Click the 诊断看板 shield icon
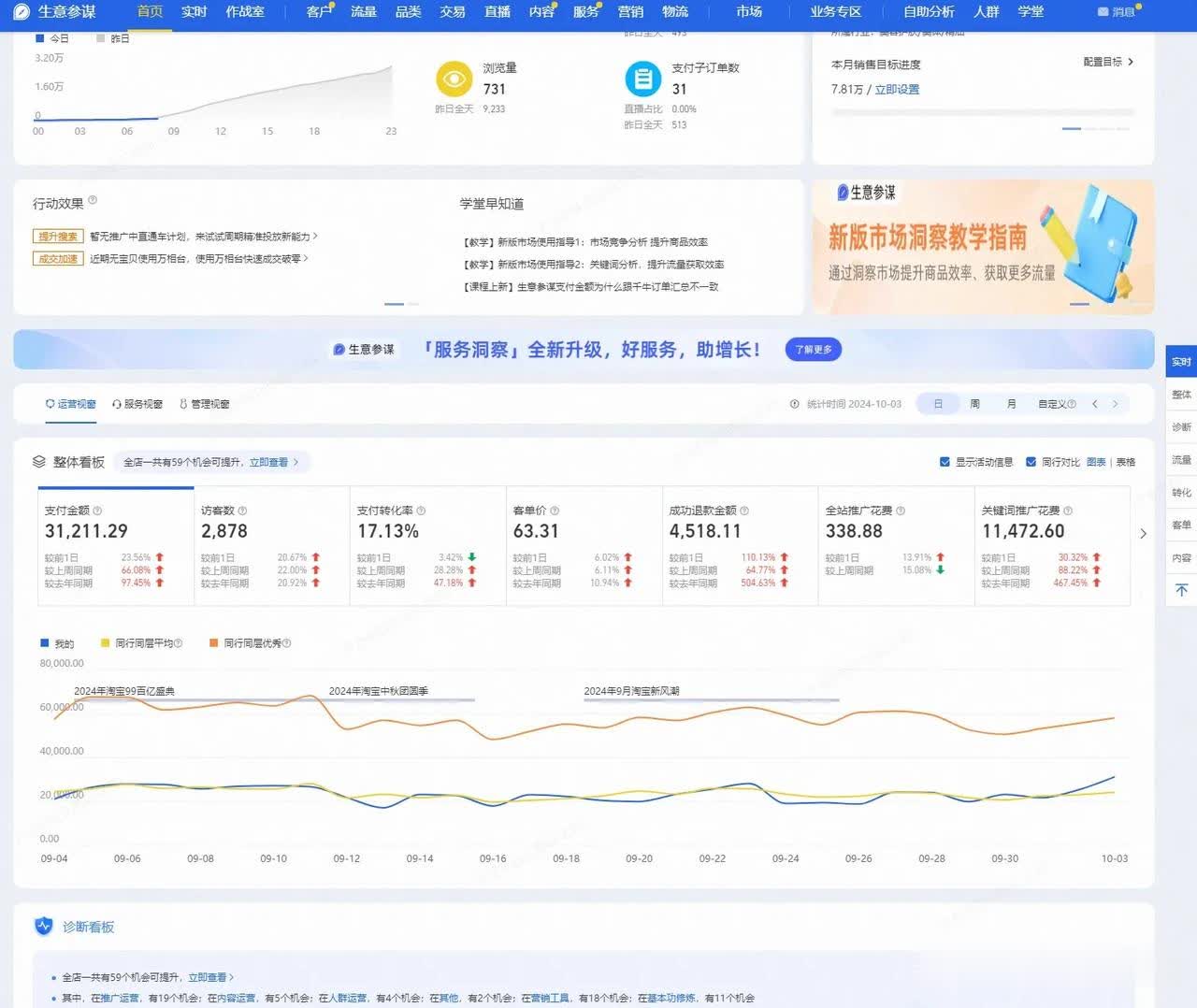Image resolution: width=1197 pixels, height=1008 pixels. [43, 927]
